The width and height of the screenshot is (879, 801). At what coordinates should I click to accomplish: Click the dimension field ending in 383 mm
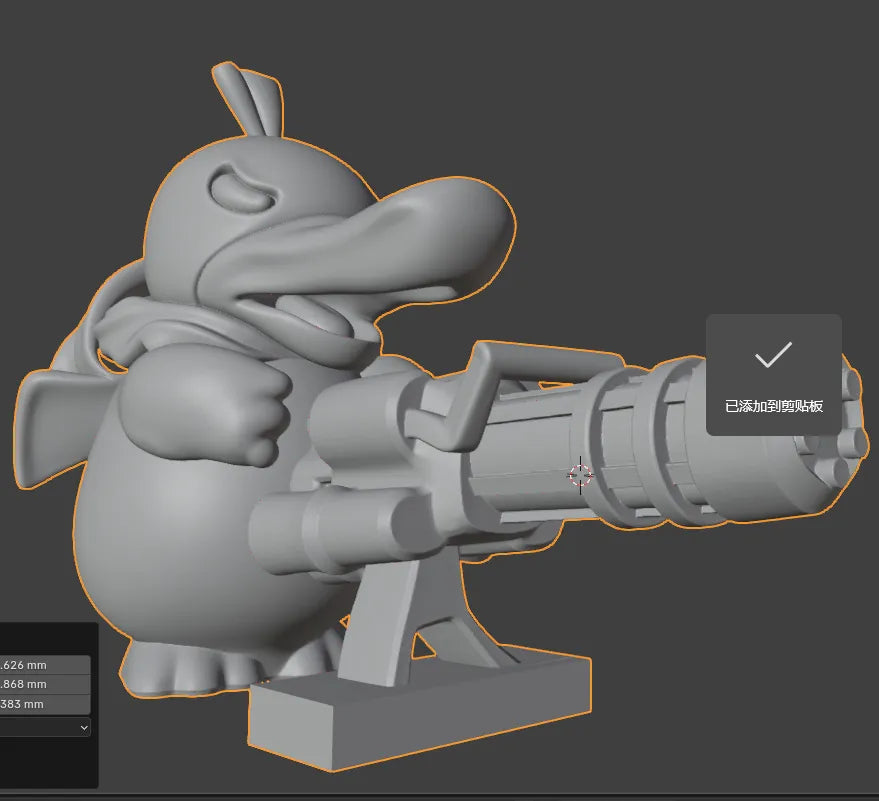pyautogui.click(x=45, y=703)
